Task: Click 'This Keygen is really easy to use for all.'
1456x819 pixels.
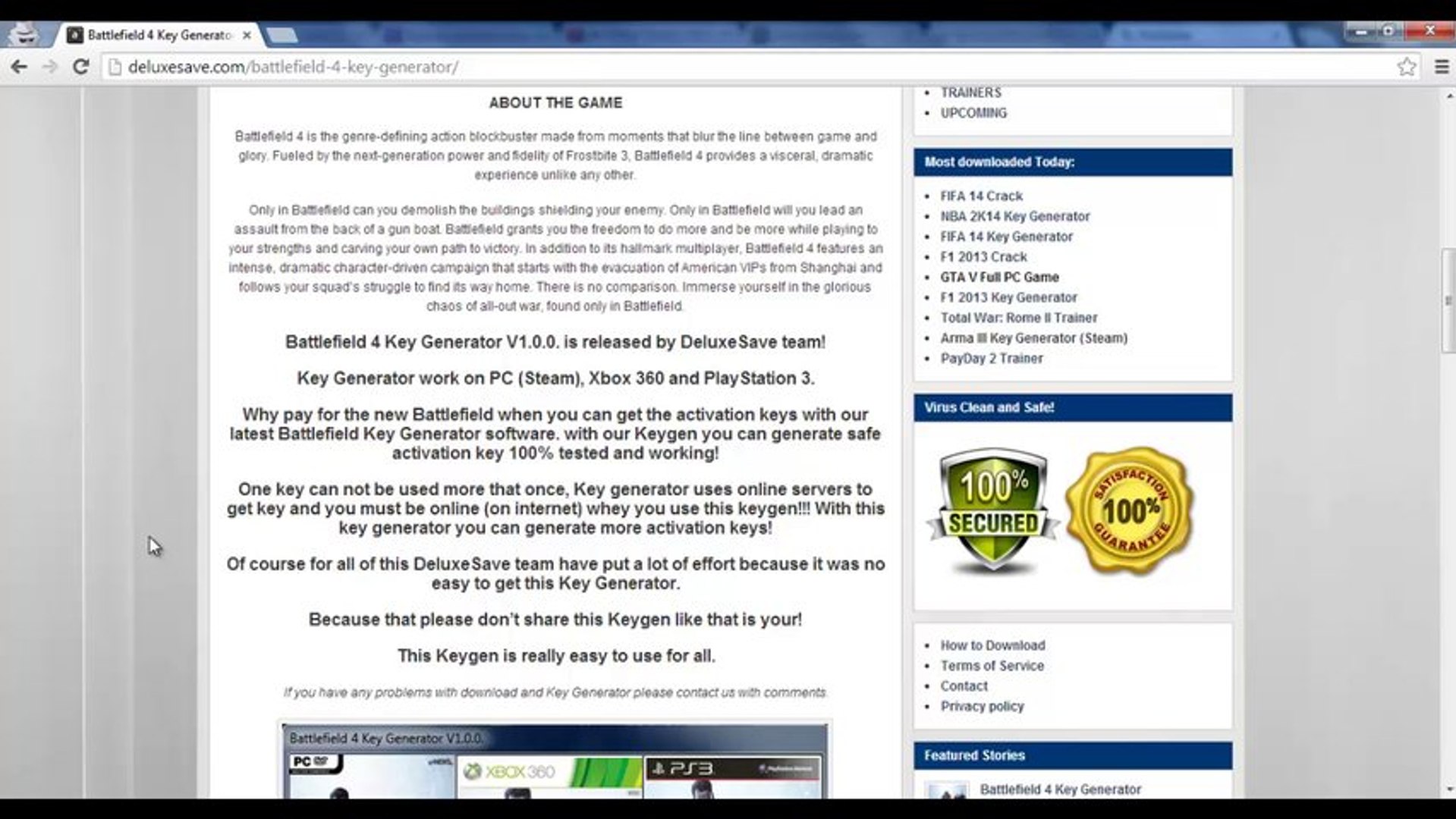Action: (556, 656)
